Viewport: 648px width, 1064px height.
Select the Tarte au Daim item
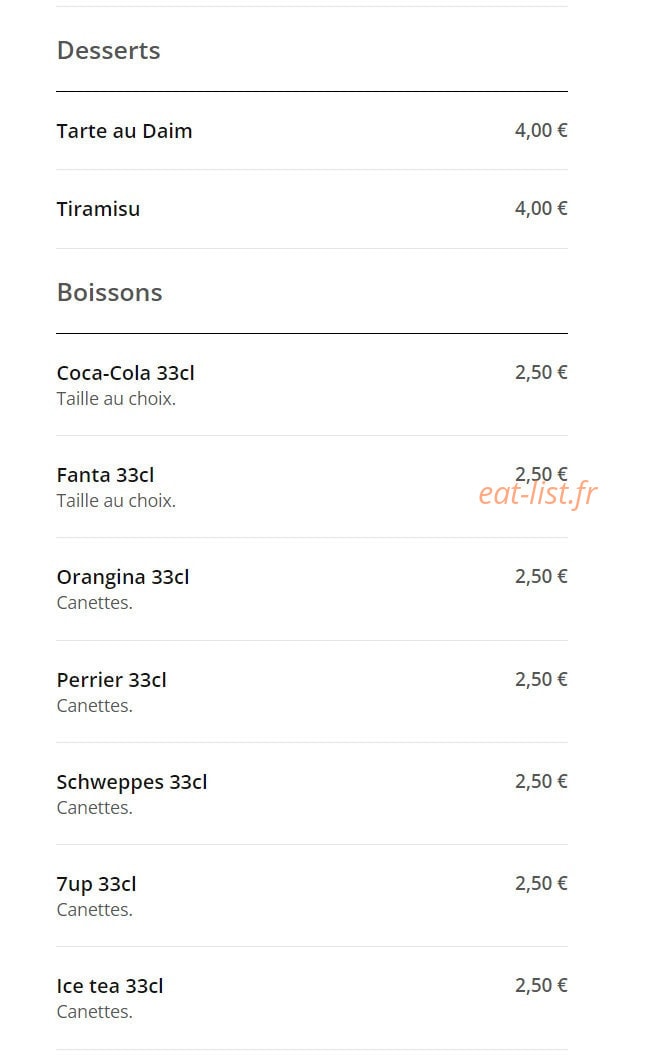124,131
